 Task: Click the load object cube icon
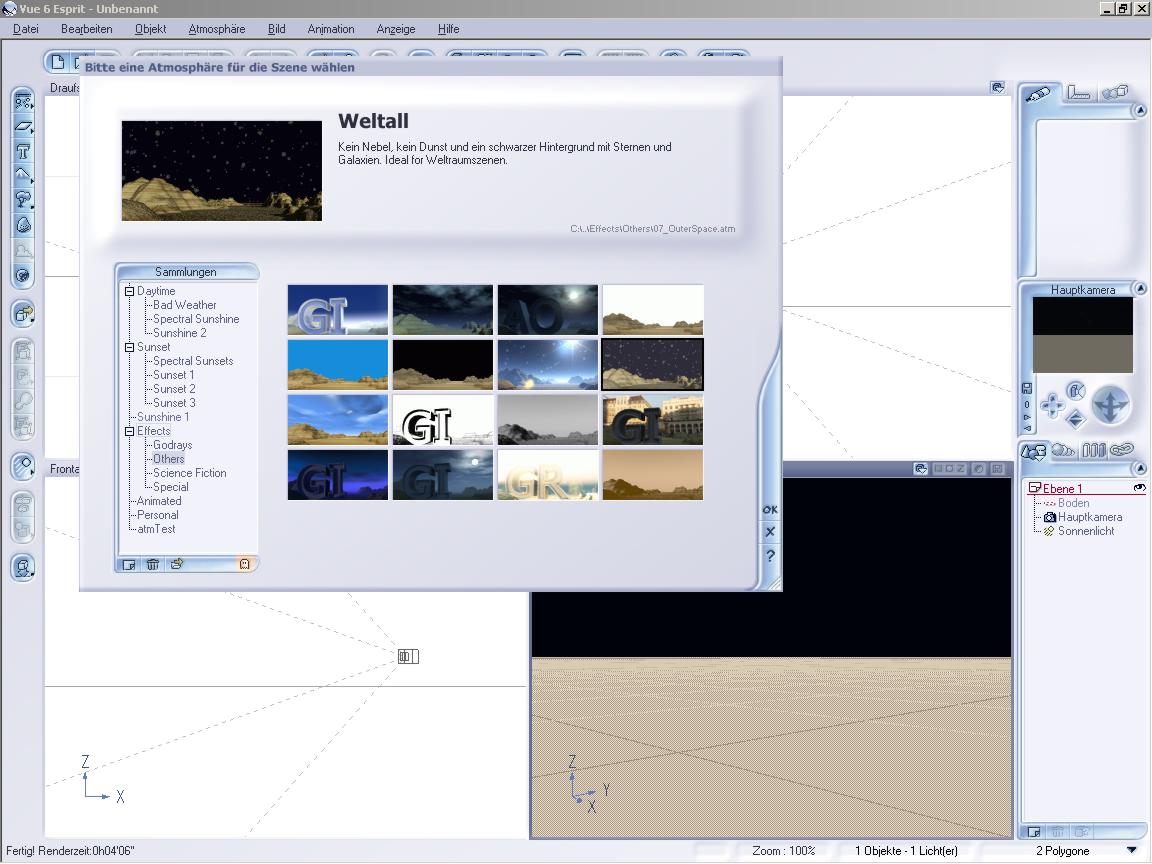(x=24, y=314)
